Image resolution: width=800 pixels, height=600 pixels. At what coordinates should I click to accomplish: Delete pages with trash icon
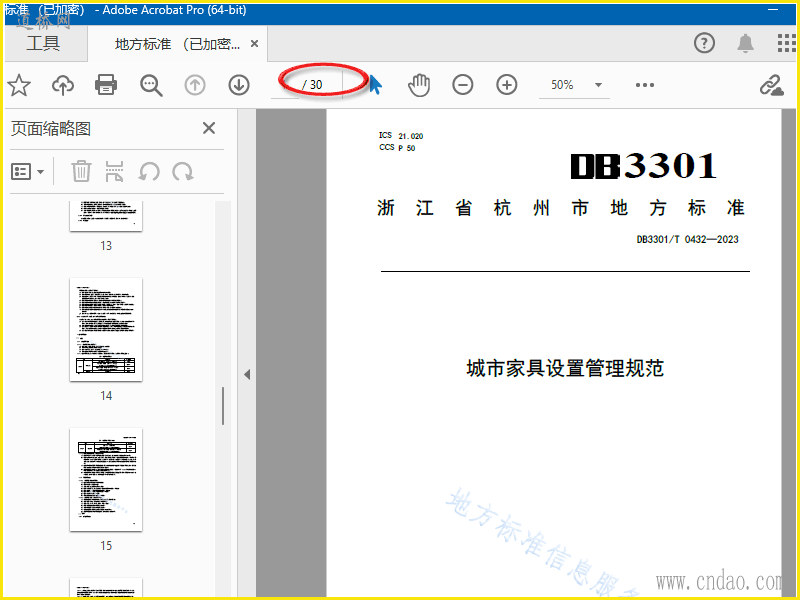(x=81, y=171)
